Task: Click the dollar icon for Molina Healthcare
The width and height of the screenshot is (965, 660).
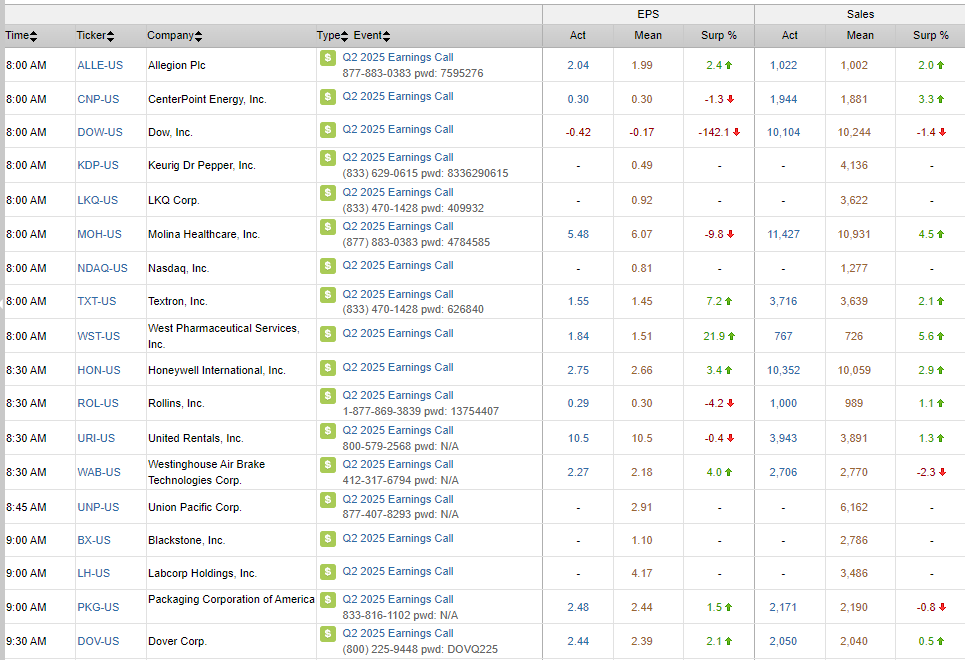Action: click(x=327, y=227)
